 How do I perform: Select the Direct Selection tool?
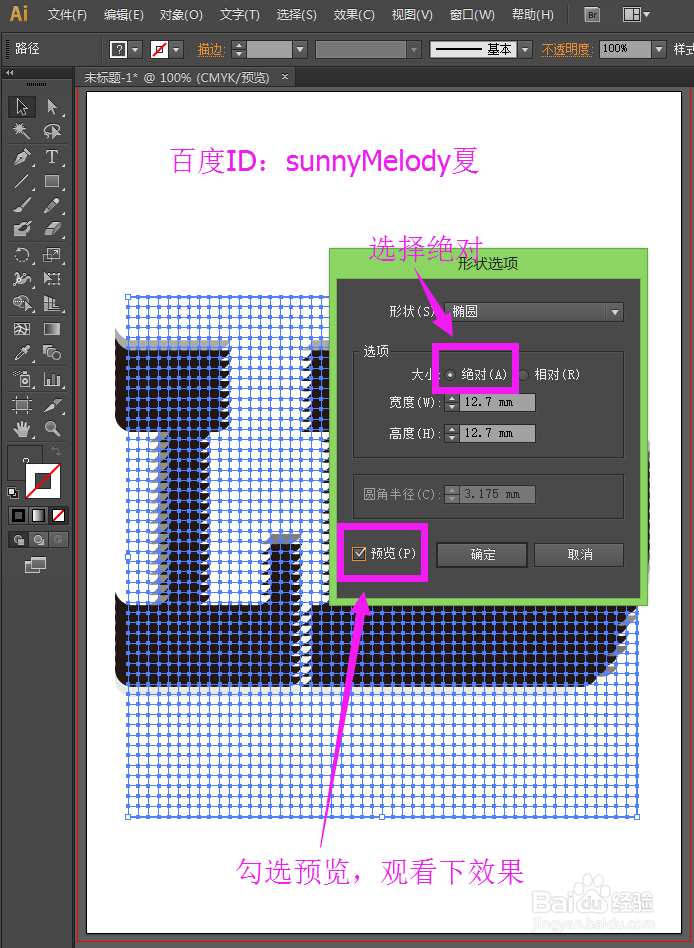pyautogui.click(x=52, y=107)
